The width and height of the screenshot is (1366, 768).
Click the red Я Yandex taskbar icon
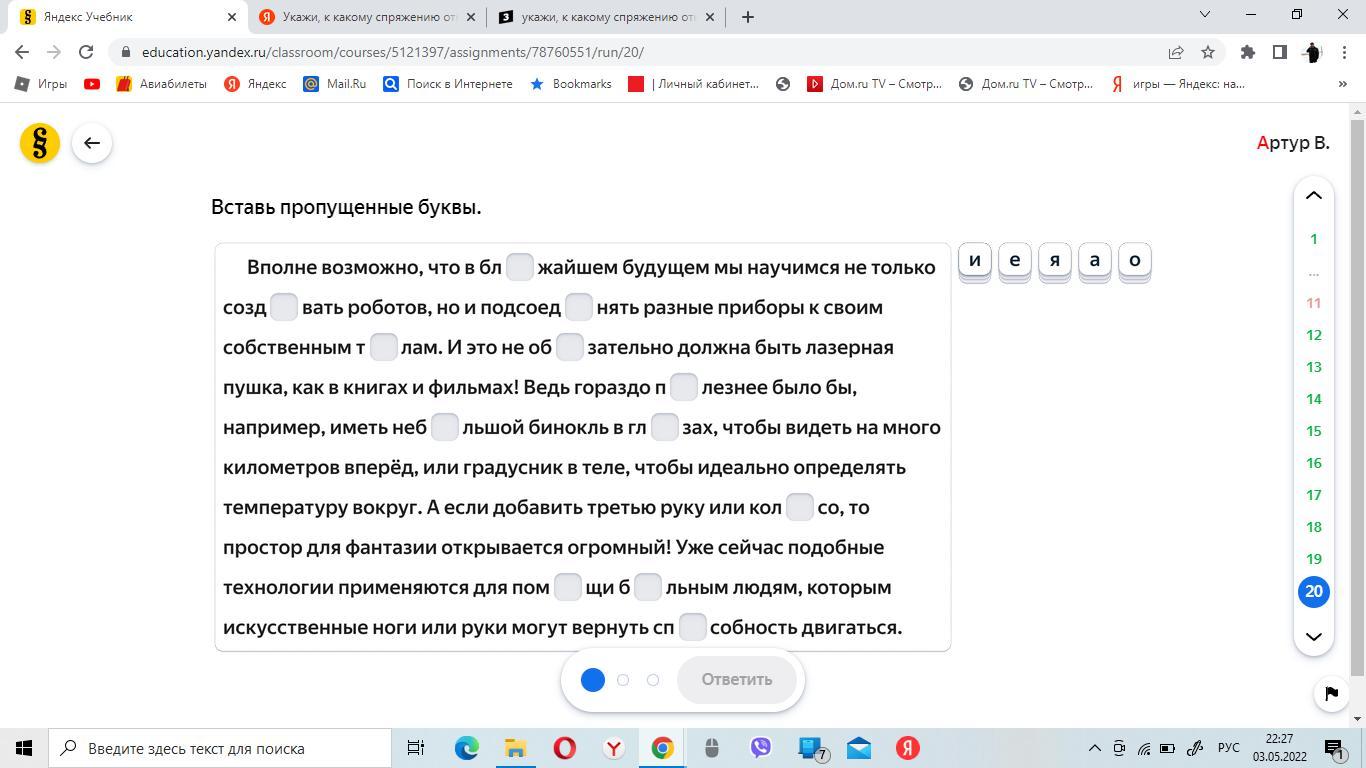coord(908,748)
